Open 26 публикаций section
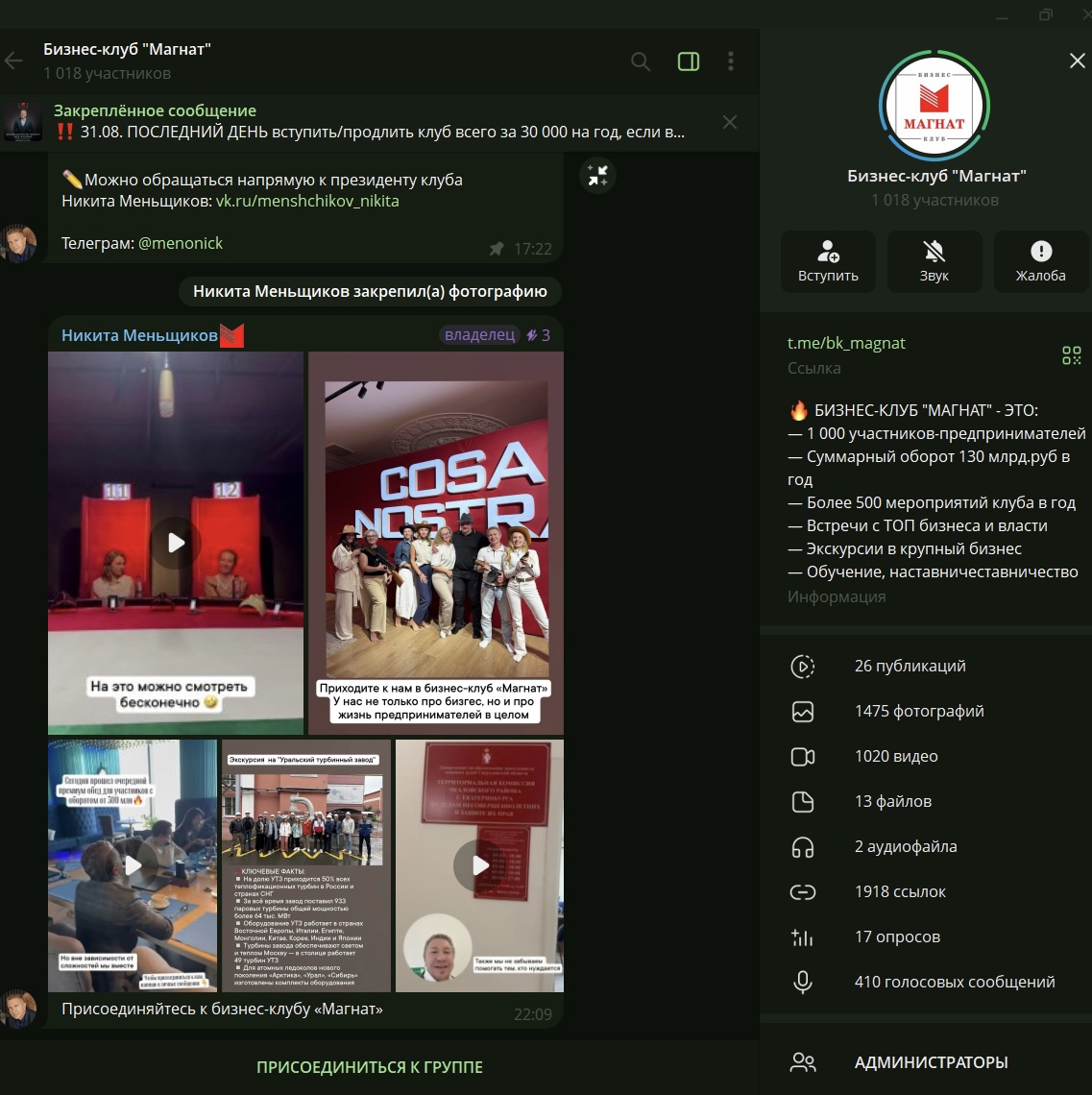The width and height of the screenshot is (1092, 1095). click(x=925, y=667)
